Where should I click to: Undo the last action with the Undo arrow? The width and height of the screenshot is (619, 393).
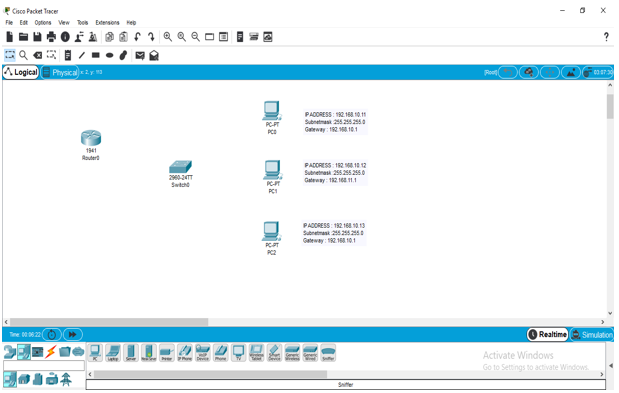(x=137, y=37)
